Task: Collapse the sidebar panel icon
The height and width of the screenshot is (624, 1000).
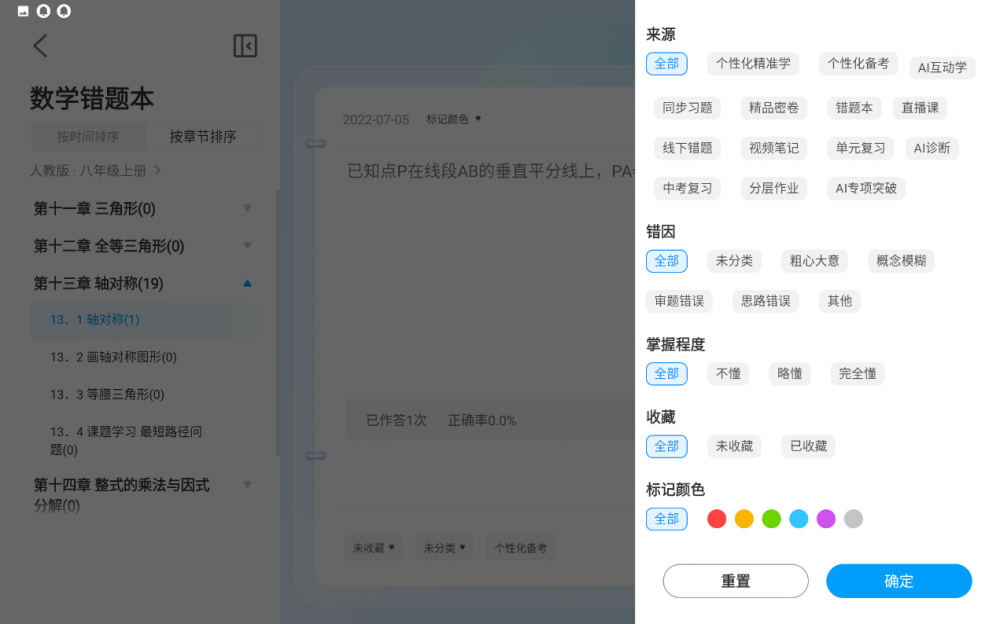Action: click(245, 46)
